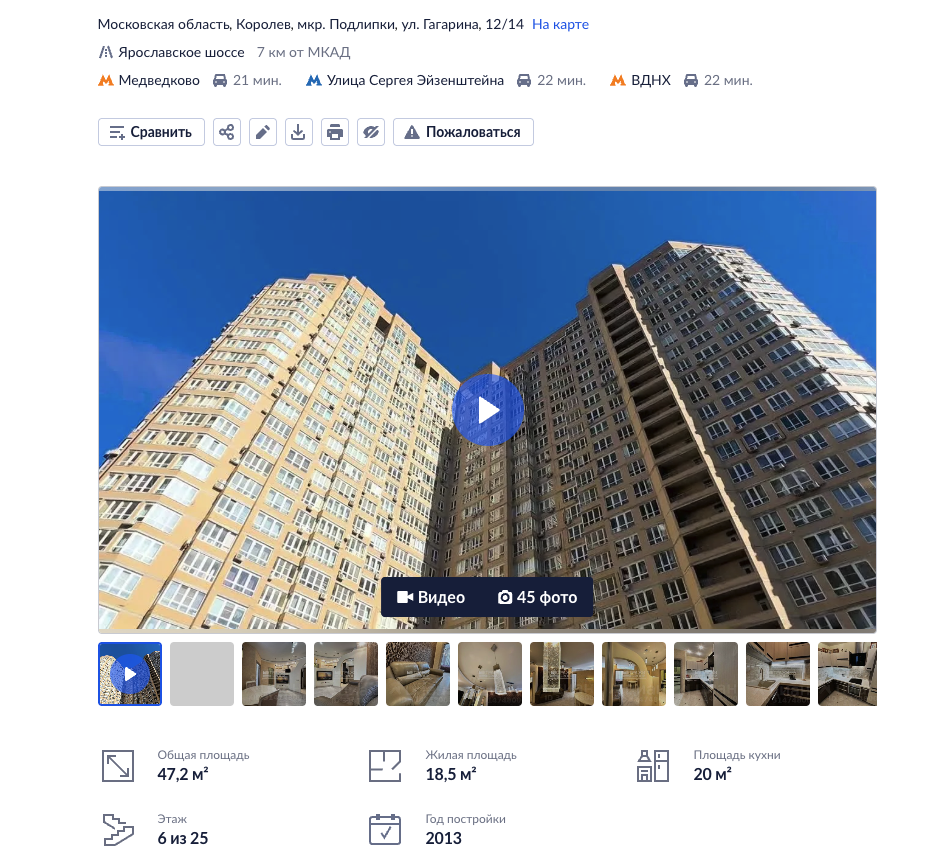The height and width of the screenshot is (851, 926).
Task: Click the Сравнить compare button
Action: coord(151,132)
